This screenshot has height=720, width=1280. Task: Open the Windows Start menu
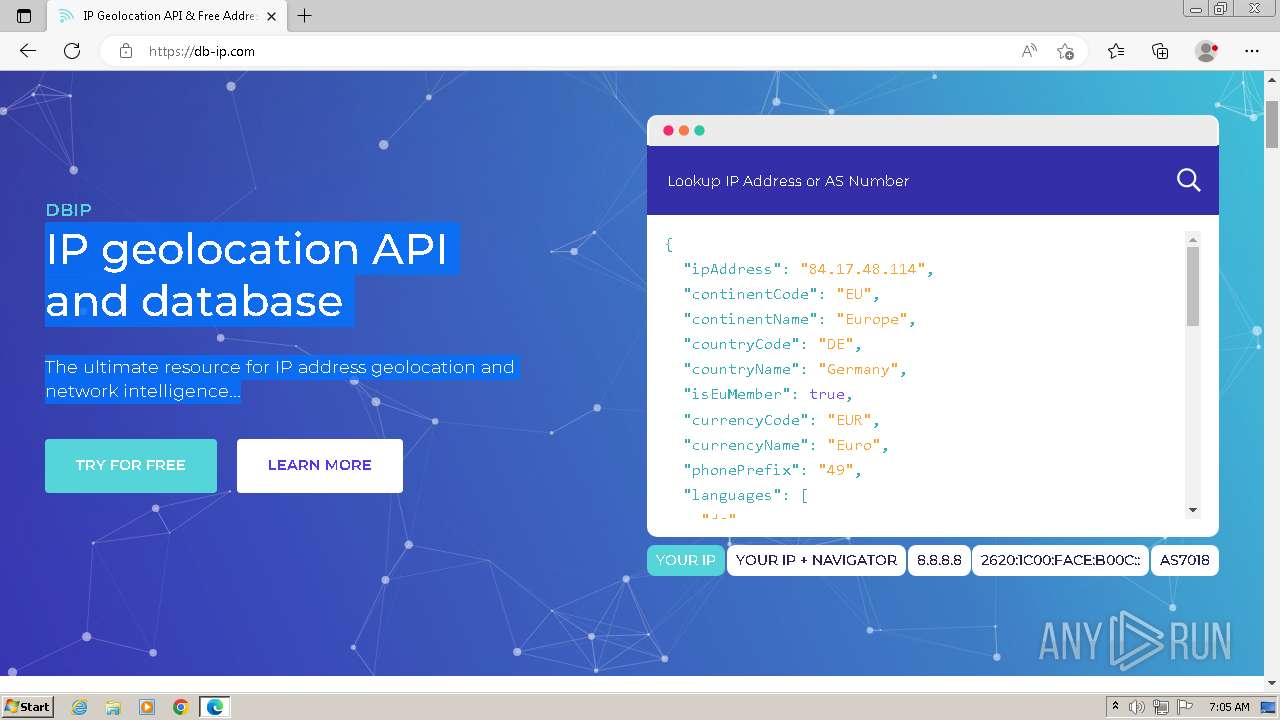(27, 707)
